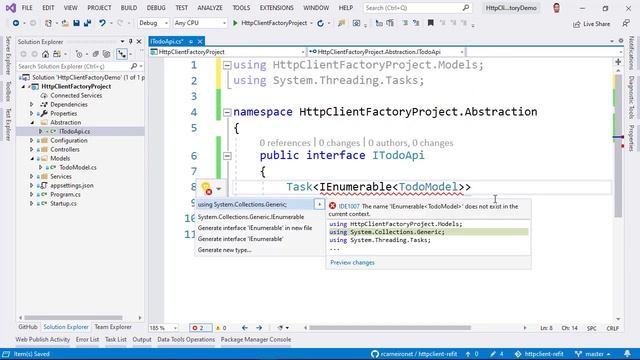
Task: Start debugging with the green play icon
Action: (235, 23)
